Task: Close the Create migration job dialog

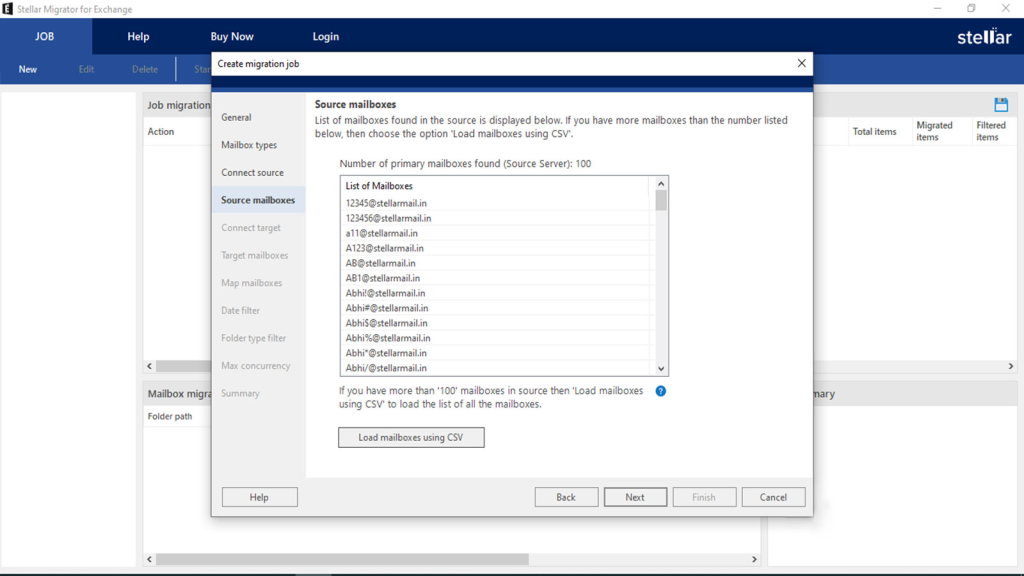Action: coord(801,63)
